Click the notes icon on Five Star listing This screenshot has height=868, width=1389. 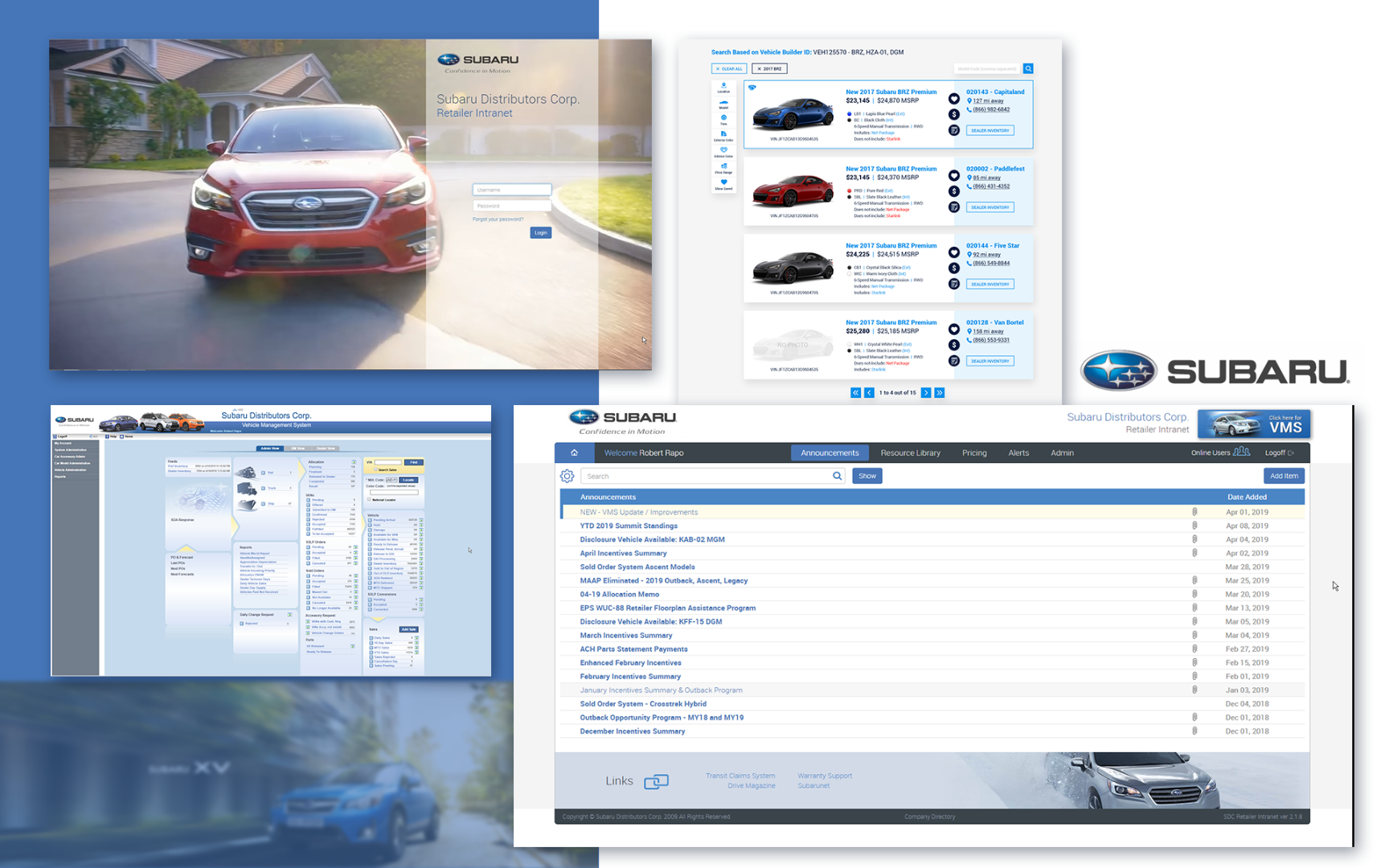click(953, 284)
